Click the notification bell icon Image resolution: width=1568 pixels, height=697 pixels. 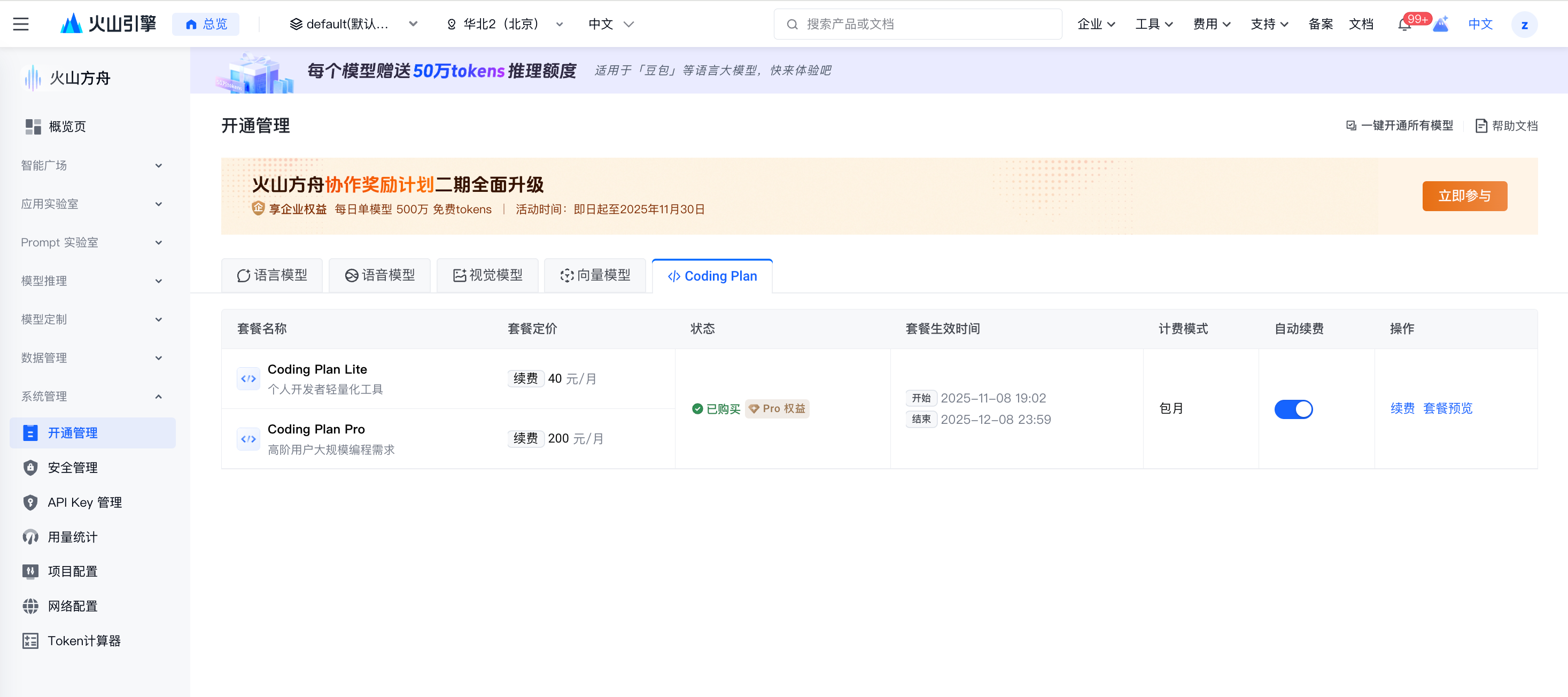pyautogui.click(x=1403, y=25)
